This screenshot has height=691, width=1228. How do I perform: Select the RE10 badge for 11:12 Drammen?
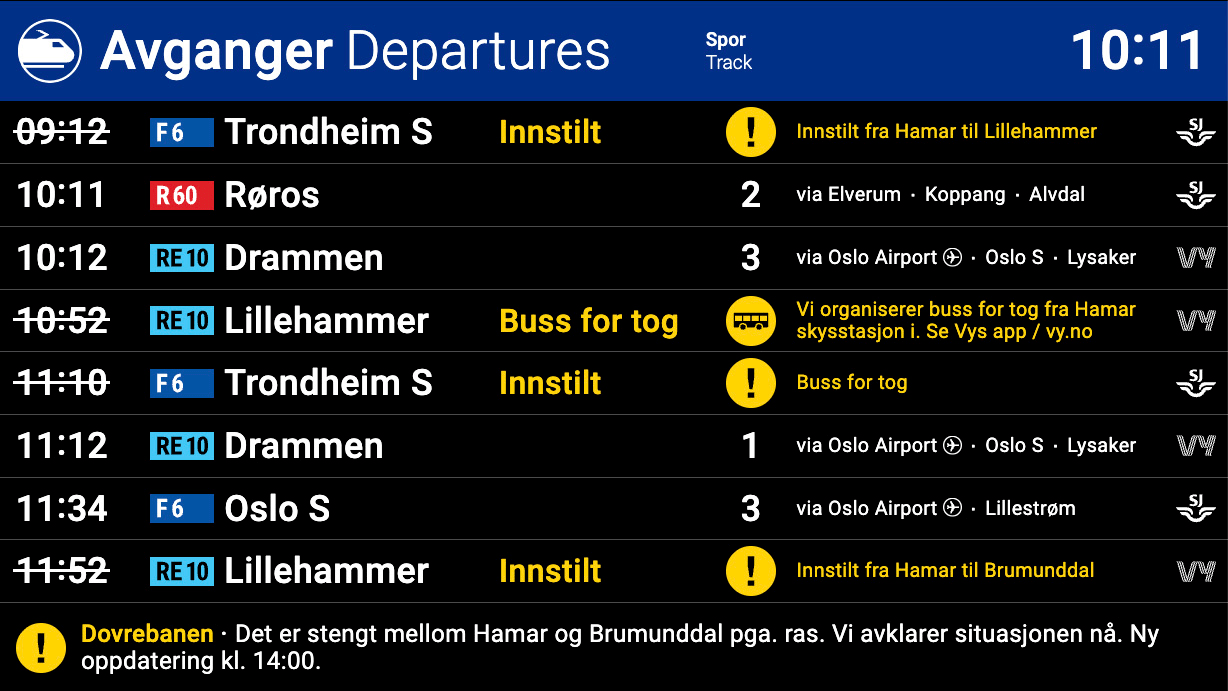click(x=181, y=446)
